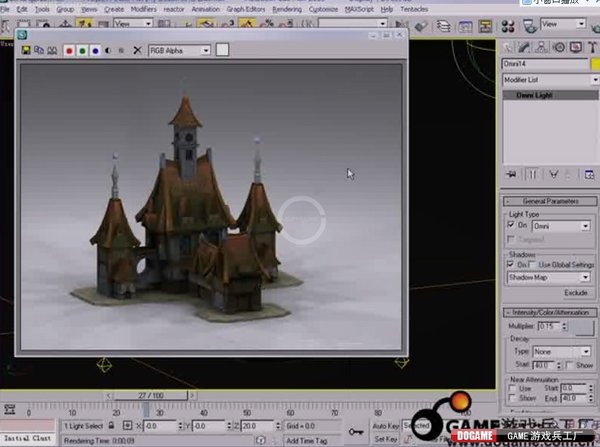Collapse the General Parameters rollout

(550, 201)
